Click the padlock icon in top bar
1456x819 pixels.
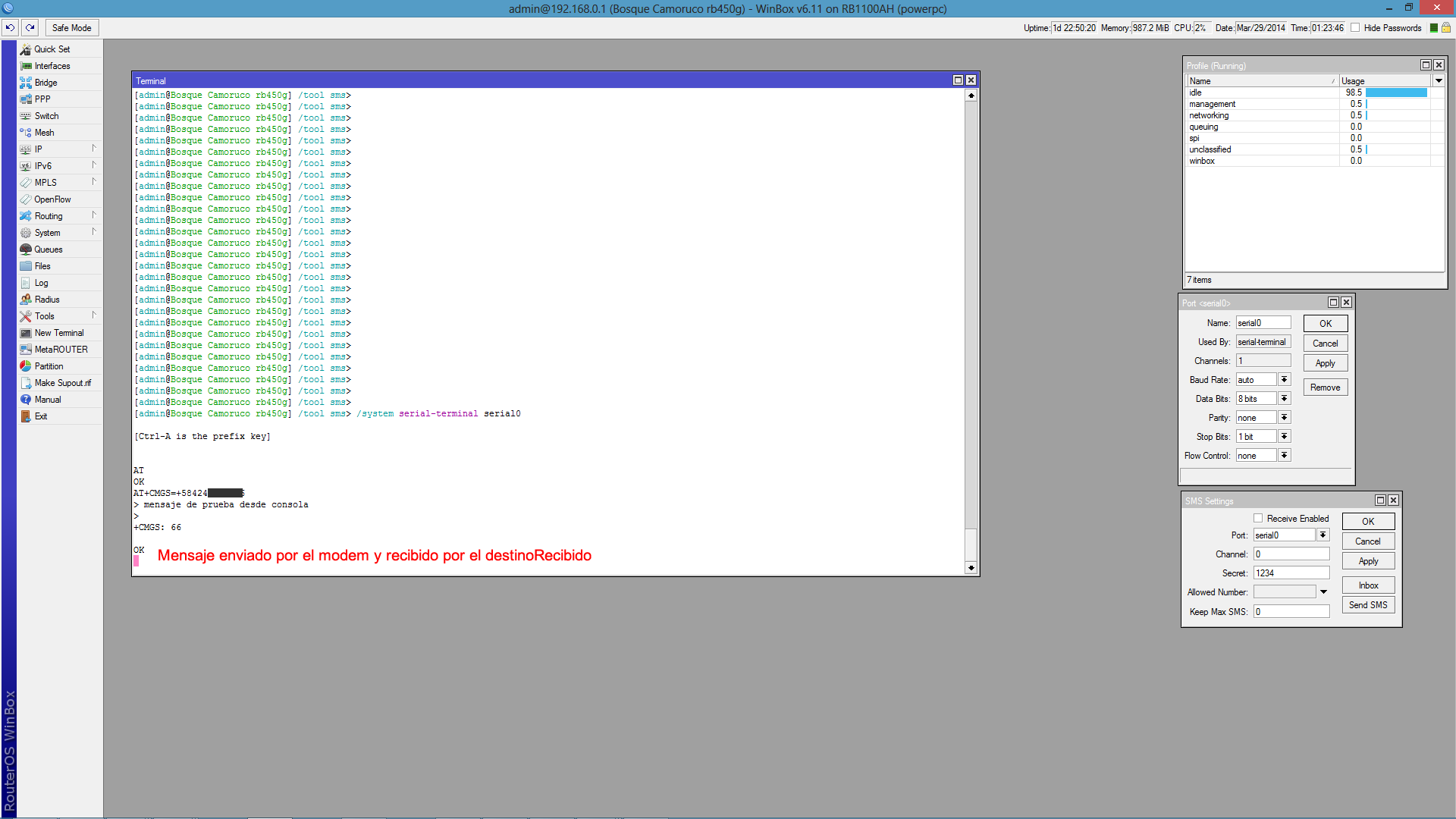1446,28
